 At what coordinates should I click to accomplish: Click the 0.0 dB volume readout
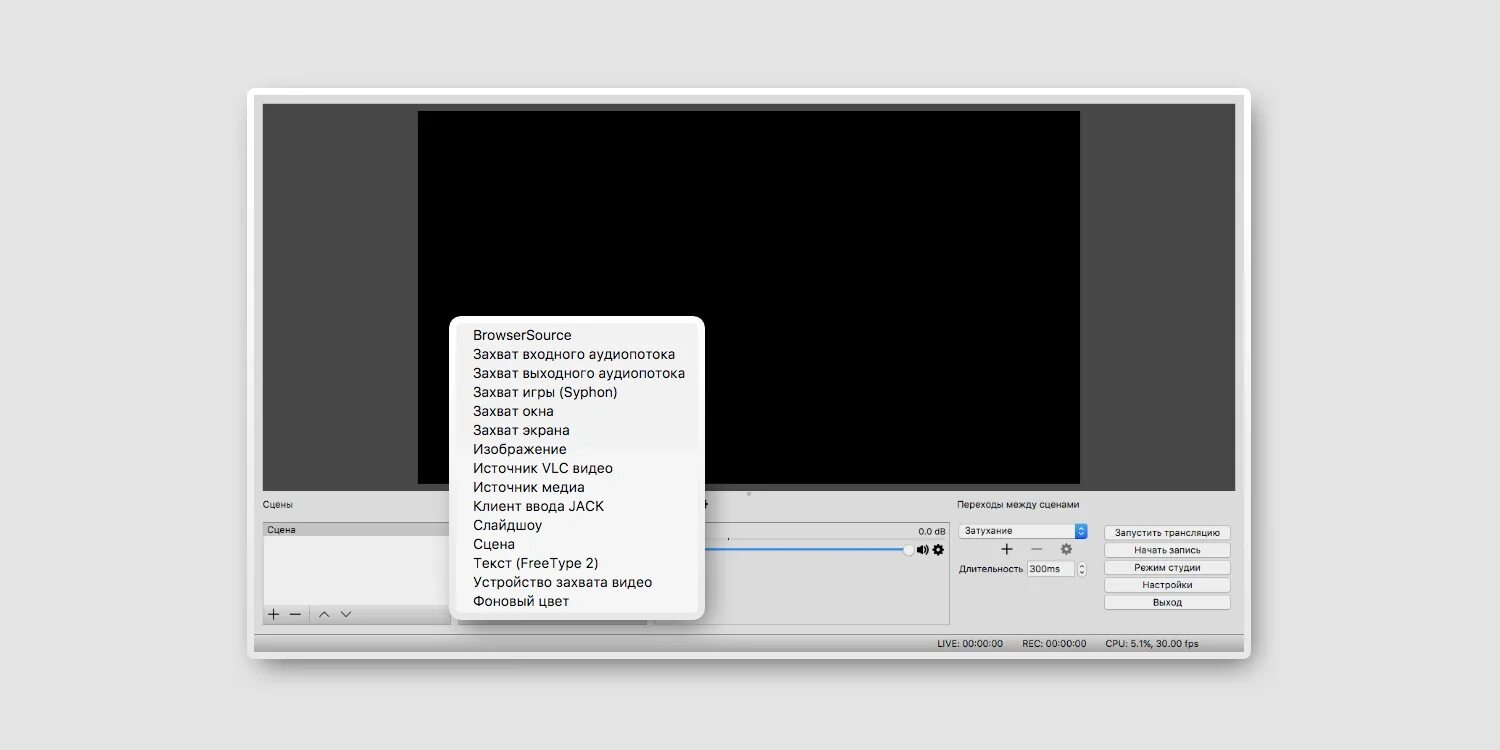(932, 532)
